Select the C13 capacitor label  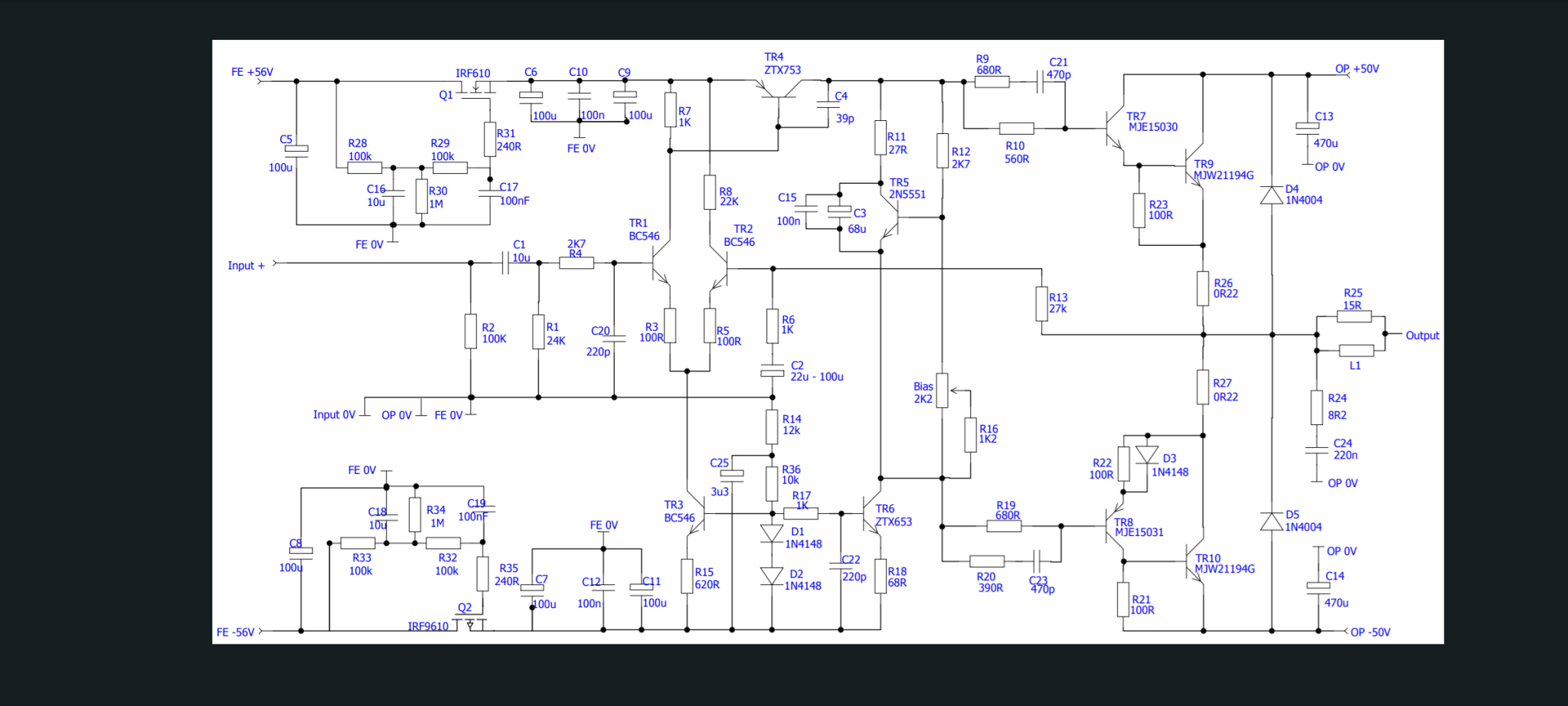click(x=1324, y=116)
